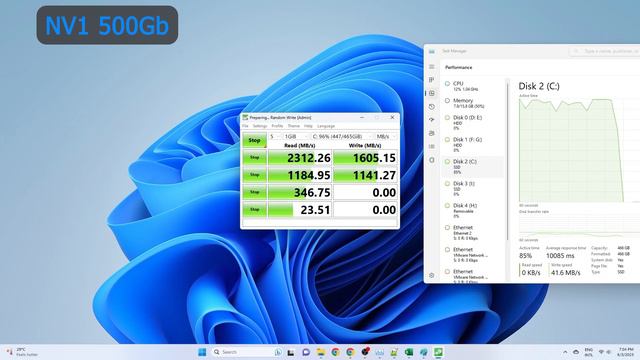Open weather widget on taskbar
This screenshot has height=360, width=640.
tap(22, 352)
